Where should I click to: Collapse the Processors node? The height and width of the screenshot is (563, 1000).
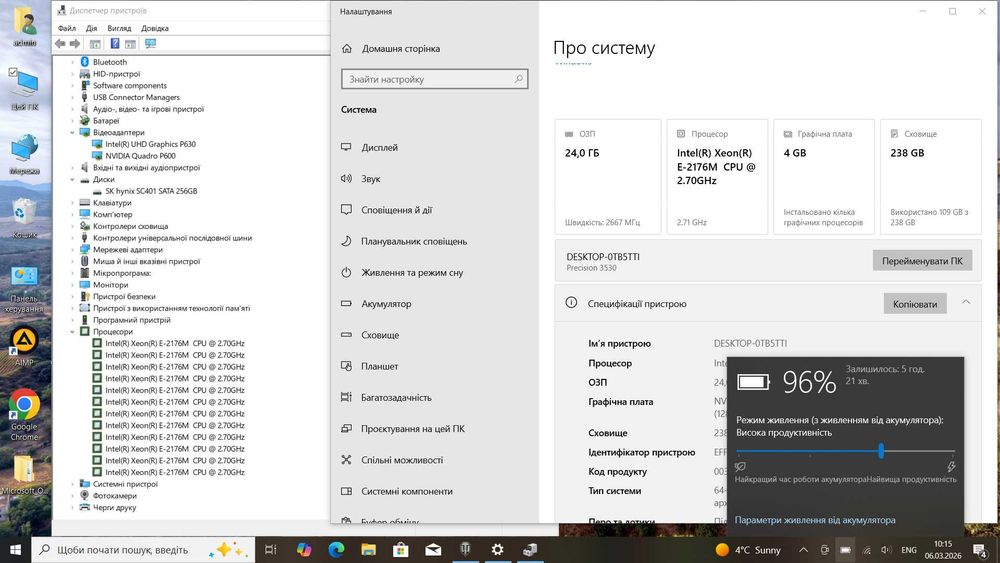[x=72, y=332]
